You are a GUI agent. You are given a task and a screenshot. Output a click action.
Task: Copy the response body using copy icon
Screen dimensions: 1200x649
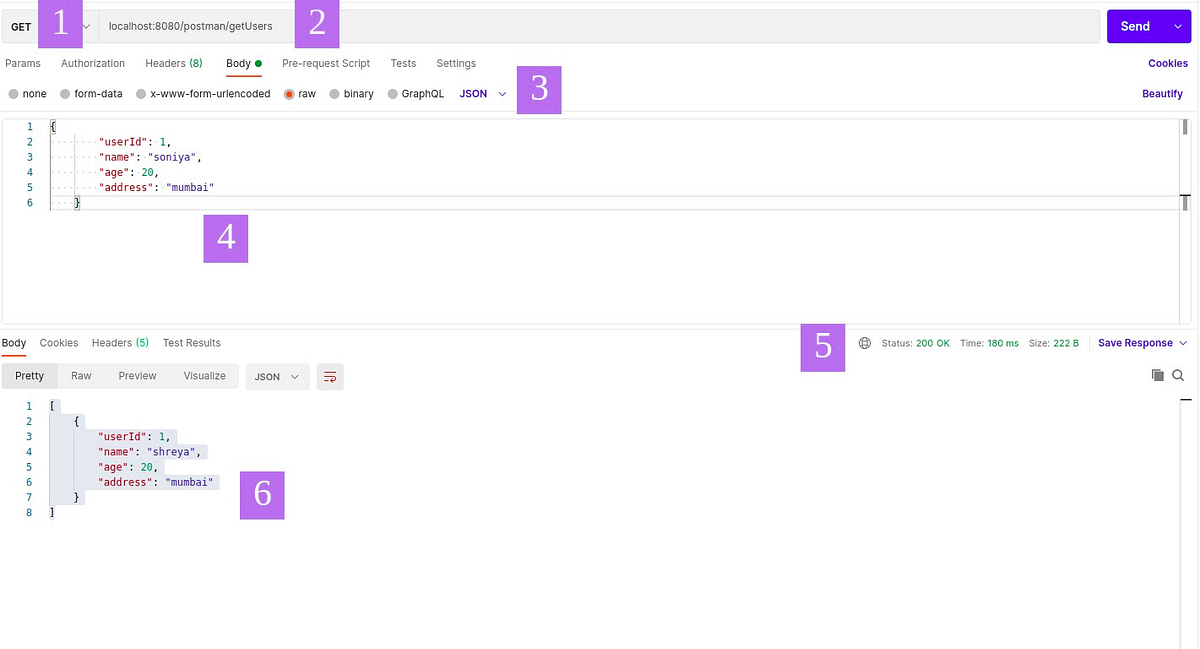click(x=1158, y=375)
